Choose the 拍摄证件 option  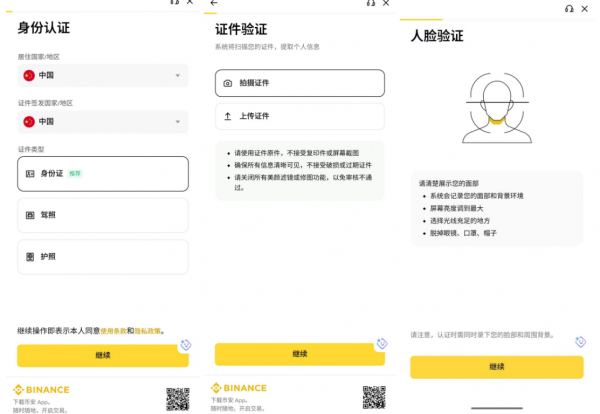[x=300, y=83]
